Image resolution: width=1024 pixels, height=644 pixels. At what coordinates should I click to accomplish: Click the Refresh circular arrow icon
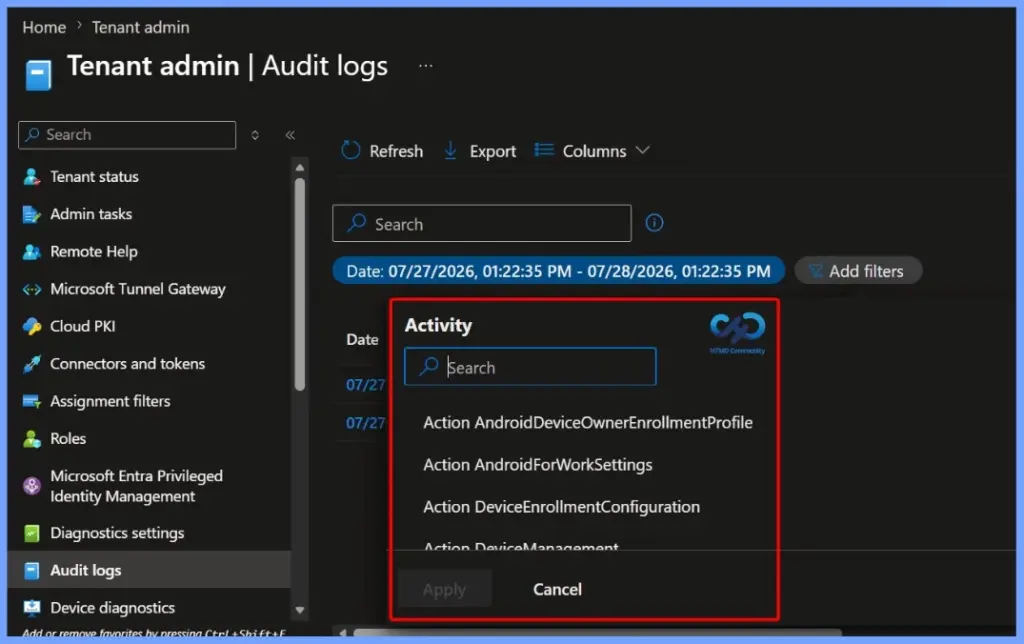pyautogui.click(x=351, y=151)
